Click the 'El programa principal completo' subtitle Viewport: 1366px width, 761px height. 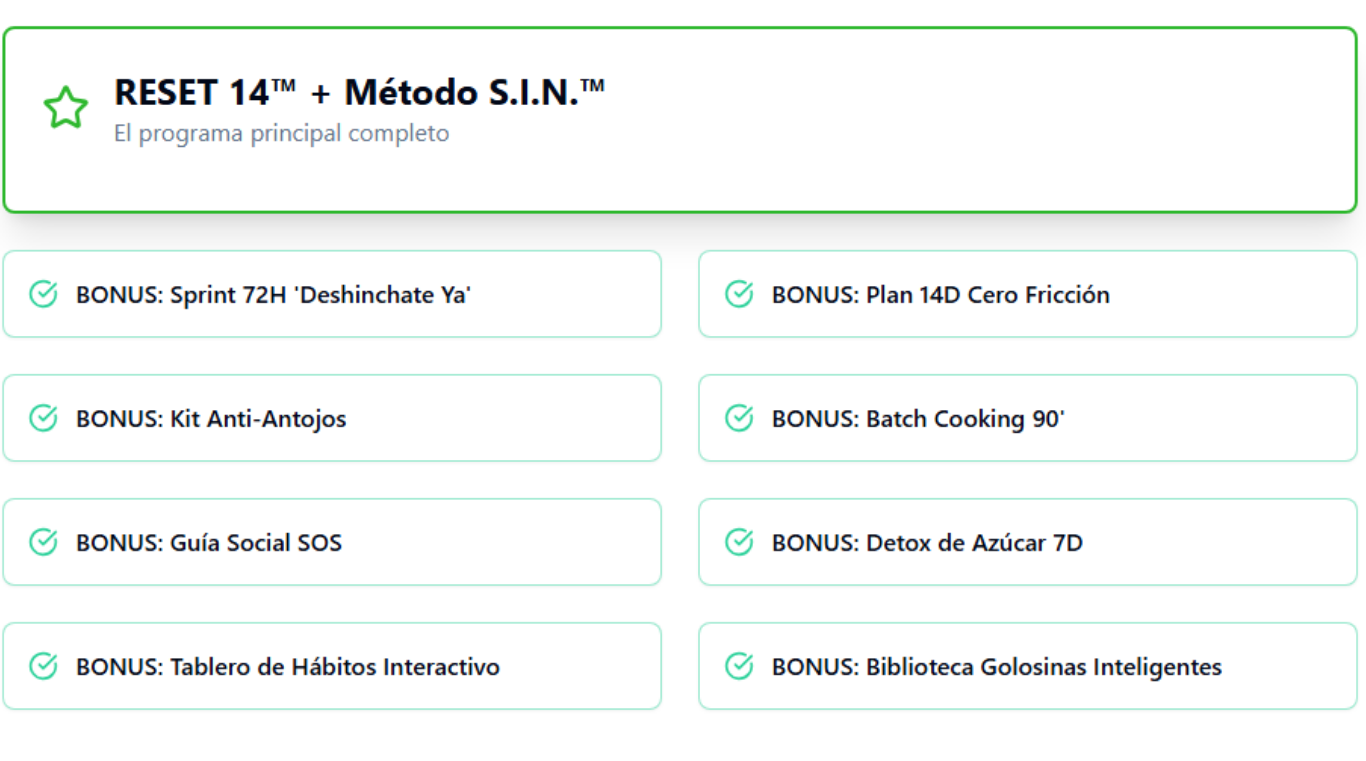pyautogui.click(x=281, y=133)
